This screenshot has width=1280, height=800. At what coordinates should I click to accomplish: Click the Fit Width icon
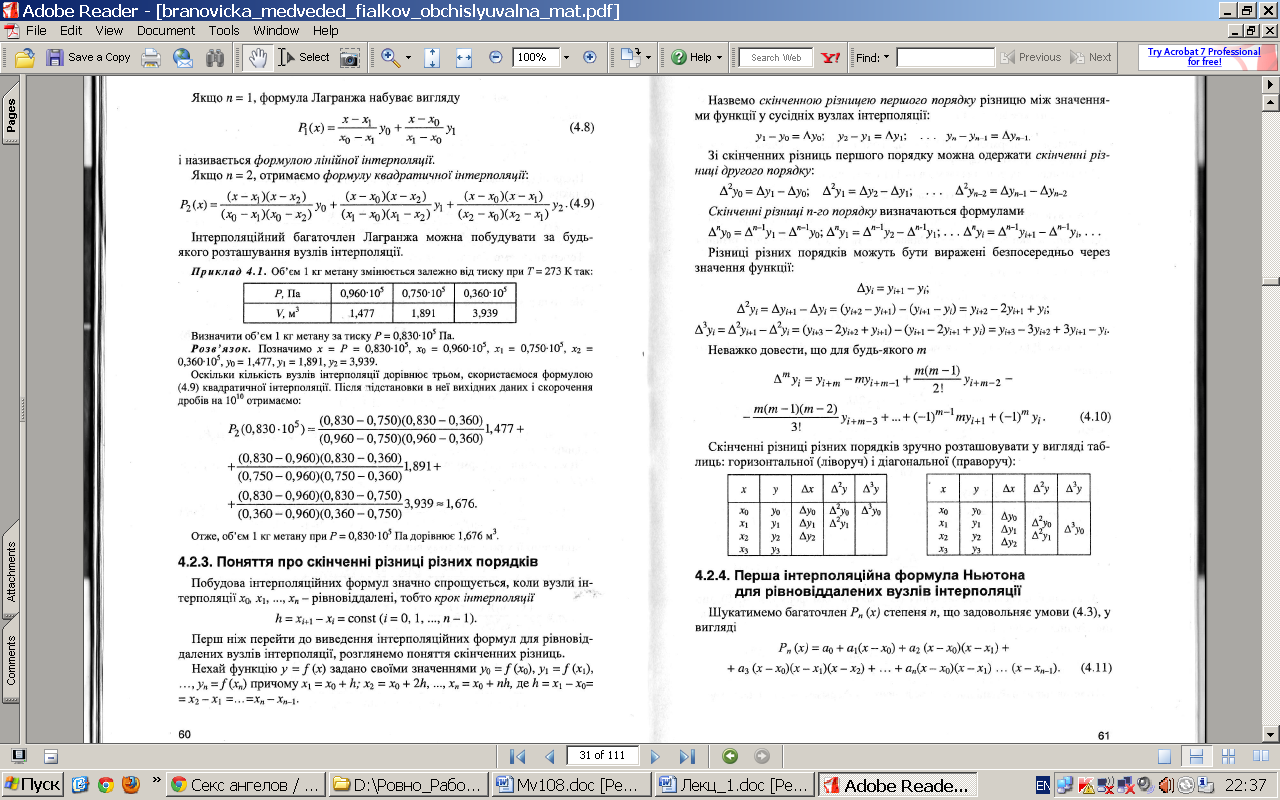(x=463, y=57)
